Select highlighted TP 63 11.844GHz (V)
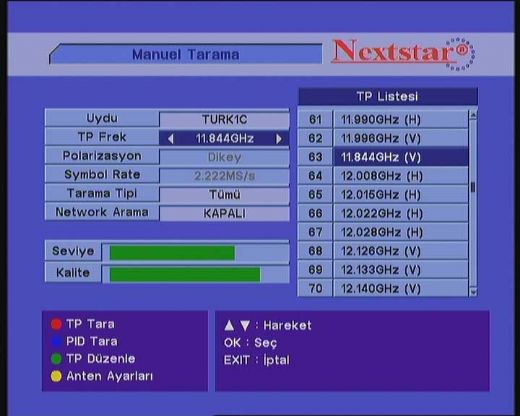The height and width of the screenshot is (416, 520). pyautogui.click(x=383, y=157)
